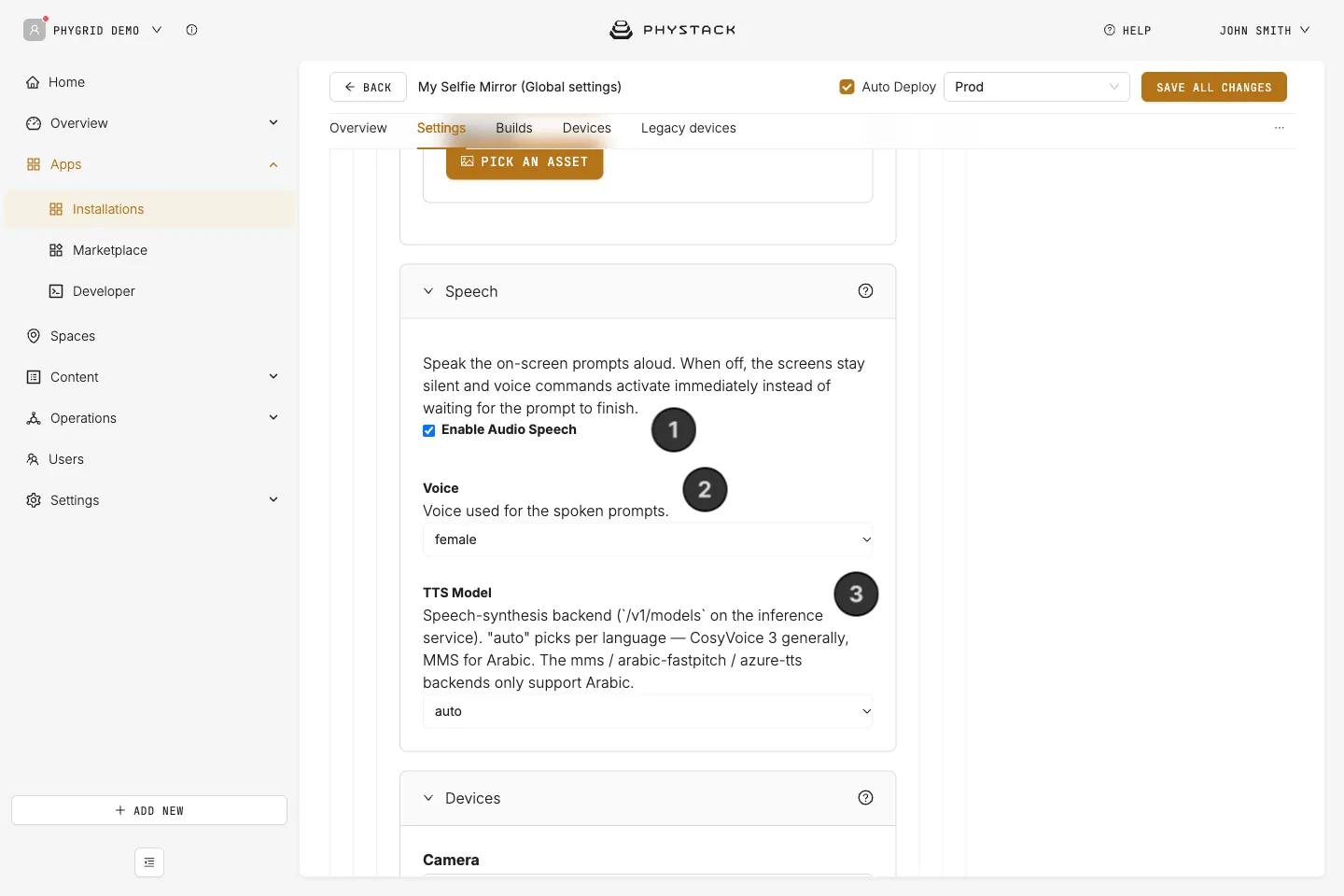This screenshot has height=896, width=1344.
Task: Open the Prod environment dropdown
Action: pyautogui.click(x=1037, y=87)
